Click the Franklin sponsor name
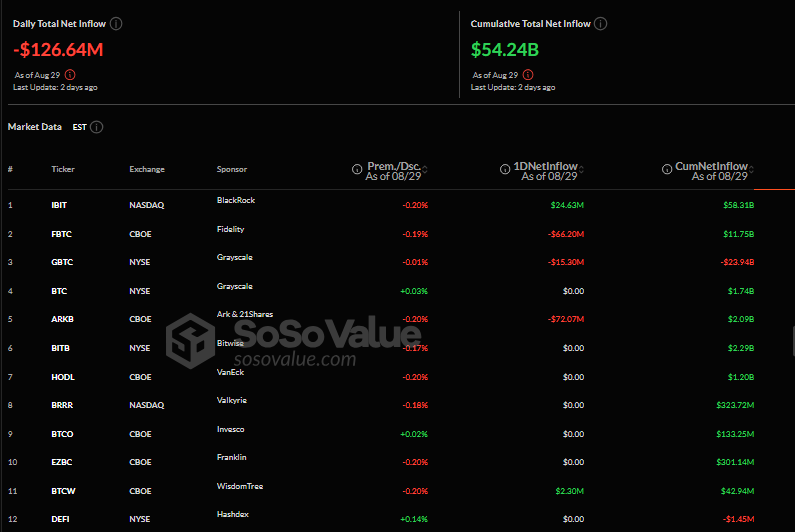The height and width of the screenshot is (532, 795). pyautogui.click(x=231, y=457)
